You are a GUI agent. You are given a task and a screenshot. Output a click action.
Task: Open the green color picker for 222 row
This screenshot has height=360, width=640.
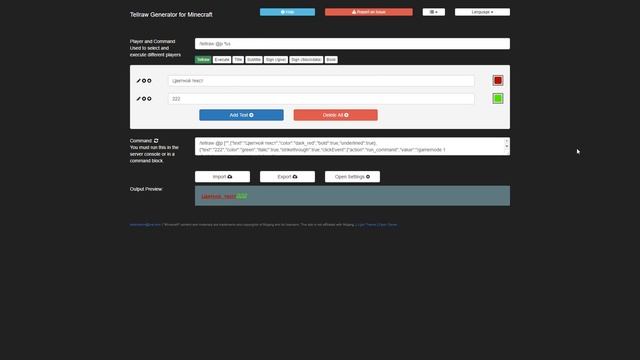498,98
